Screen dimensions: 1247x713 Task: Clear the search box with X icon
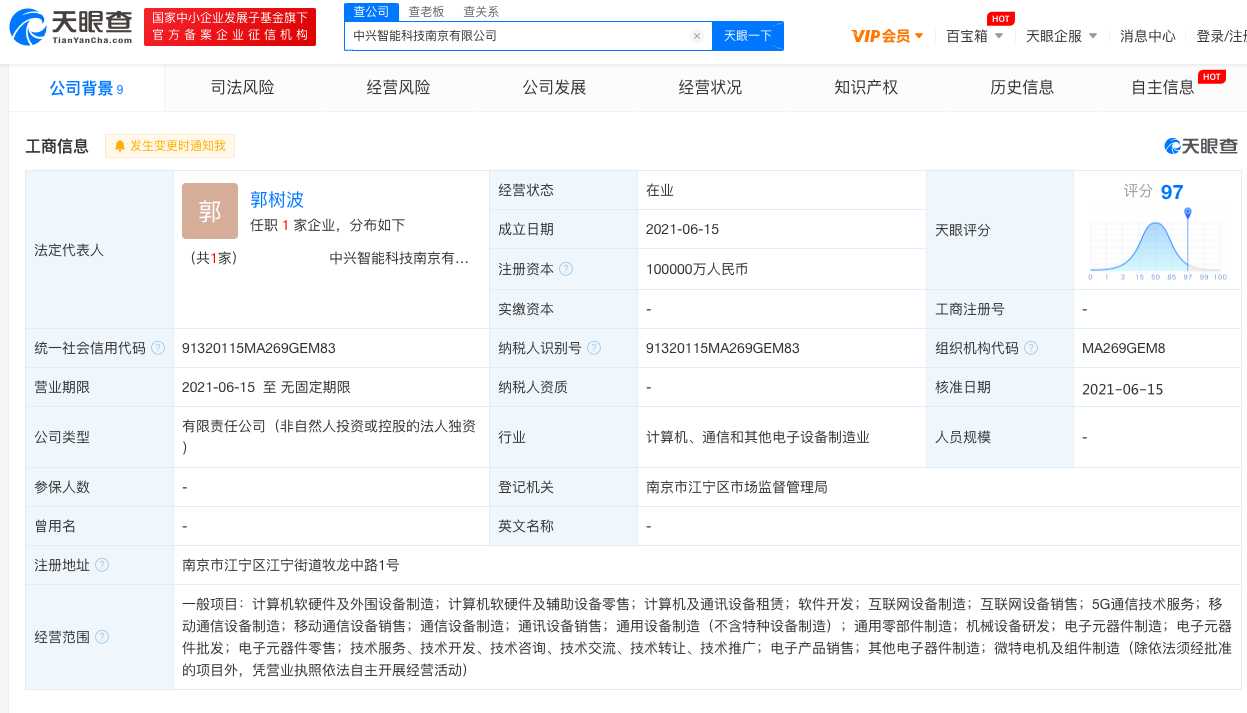pos(697,36)
